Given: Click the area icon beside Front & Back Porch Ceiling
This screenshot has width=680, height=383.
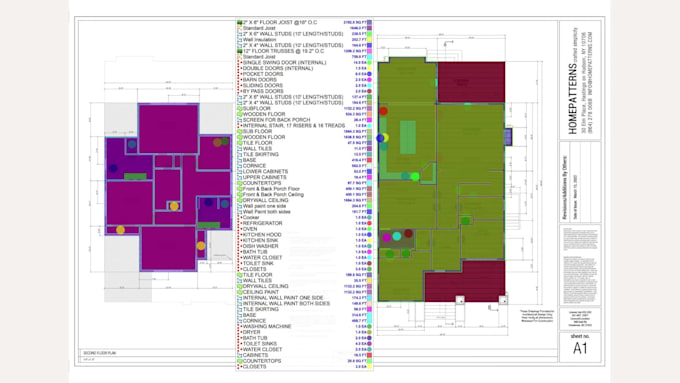Looking at the screenshot, I should 239,194.
